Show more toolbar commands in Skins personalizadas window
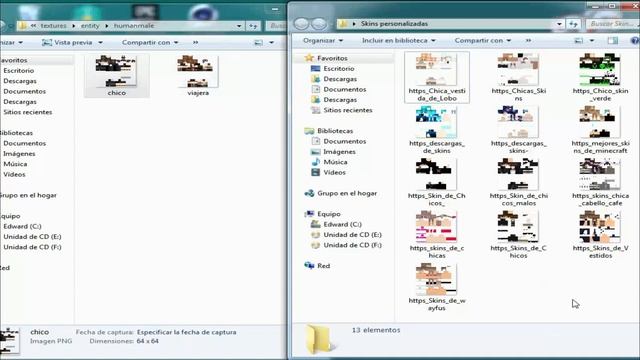 [528, 40]
